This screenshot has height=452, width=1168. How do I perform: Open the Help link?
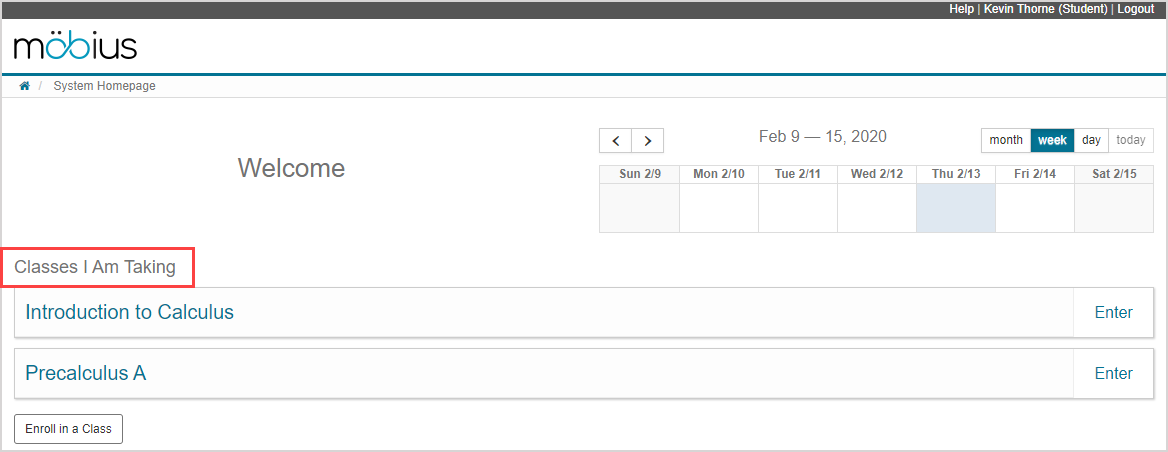click(x=961, y=9)
